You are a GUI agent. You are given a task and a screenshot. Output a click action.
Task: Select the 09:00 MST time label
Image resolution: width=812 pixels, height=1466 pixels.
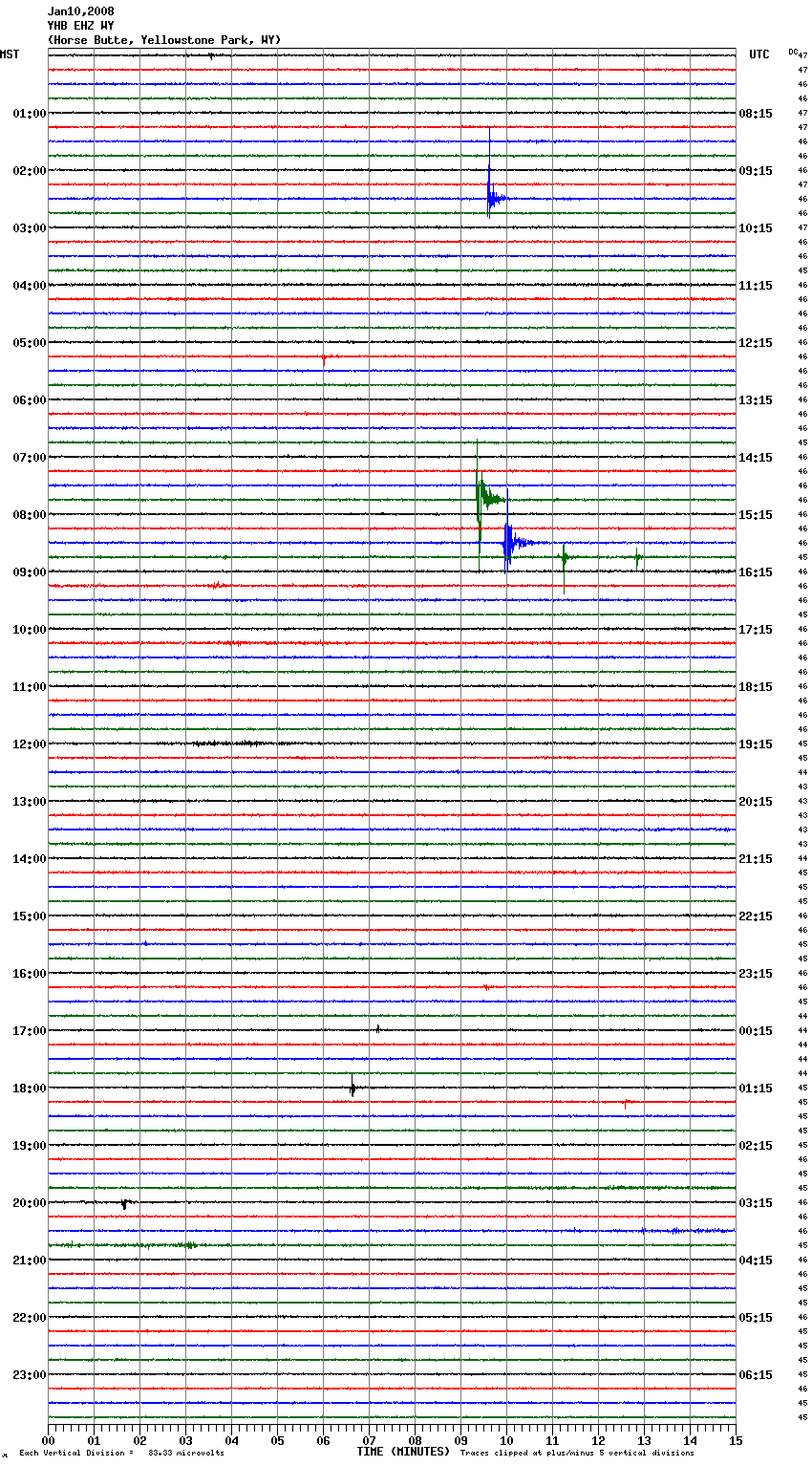[x=30, y=572]
